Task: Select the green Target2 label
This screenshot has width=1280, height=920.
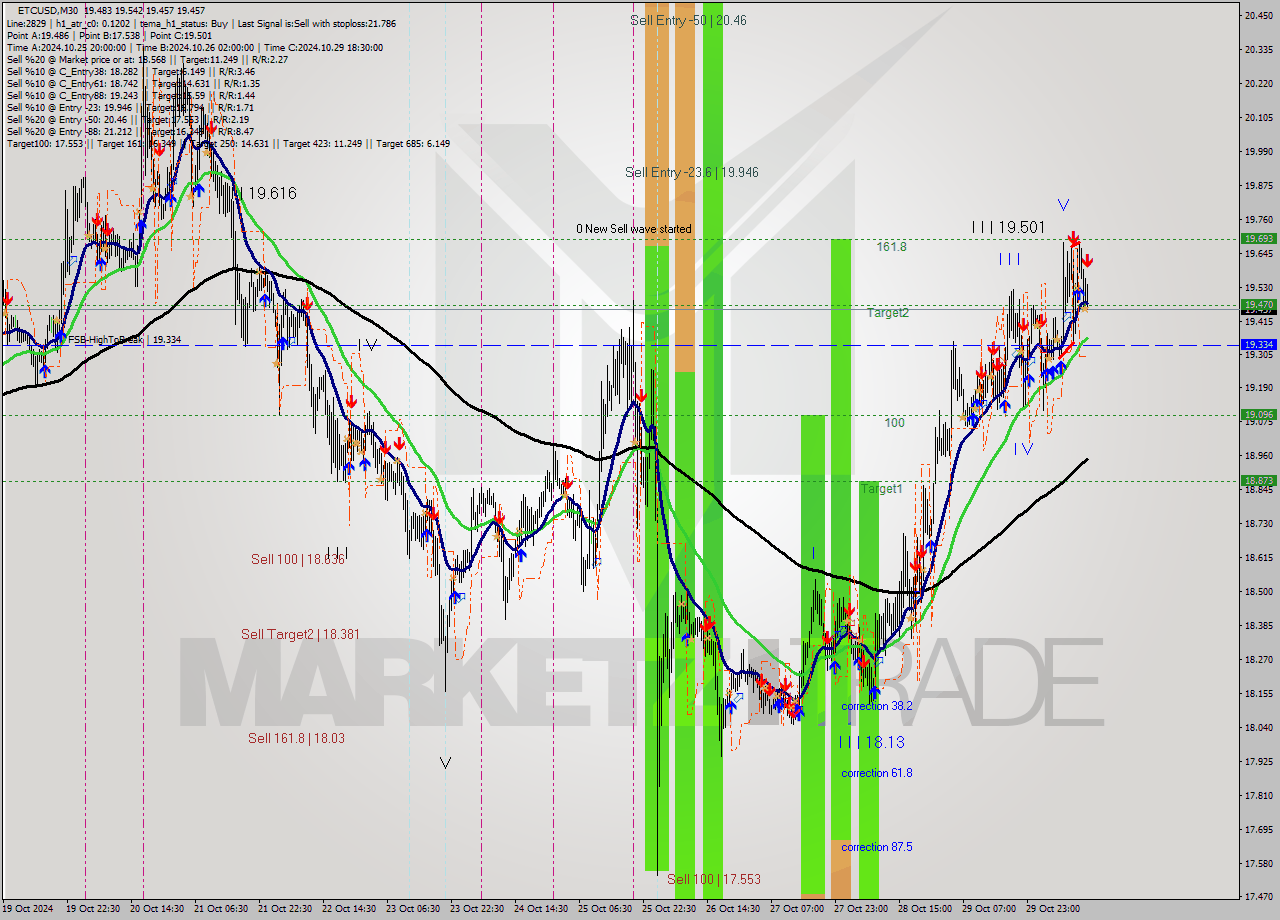Action: pos(888,313)
